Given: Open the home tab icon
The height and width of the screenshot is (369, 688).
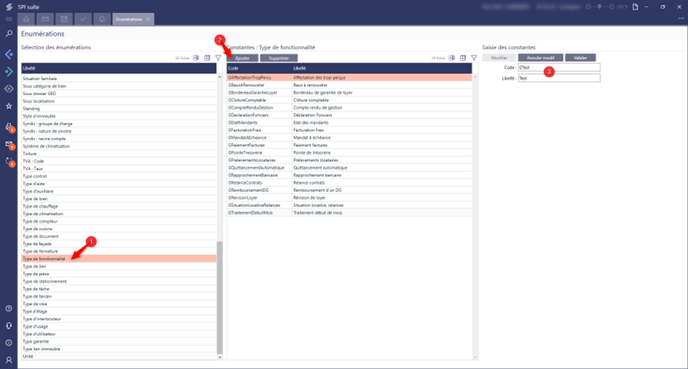Looking at the screenshot, I should (x=26, y=19).
